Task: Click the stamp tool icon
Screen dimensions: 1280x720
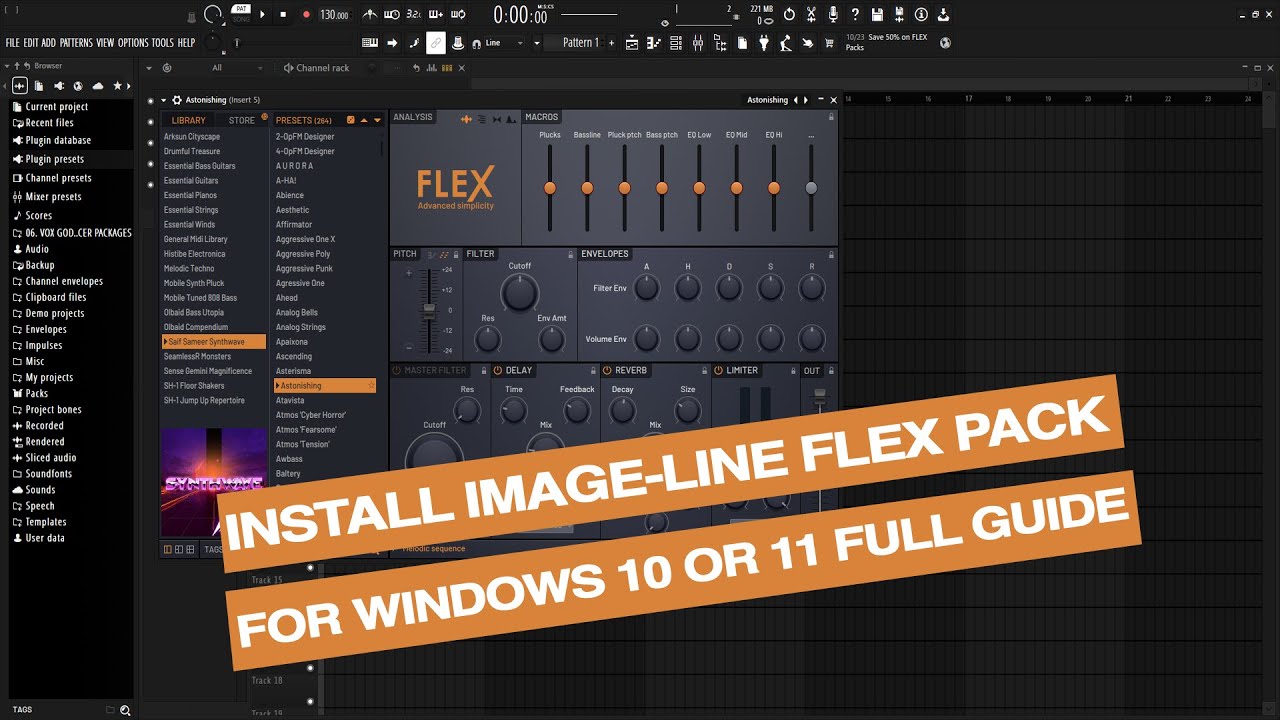Action: pyautogui.click(x=458, y=43)
